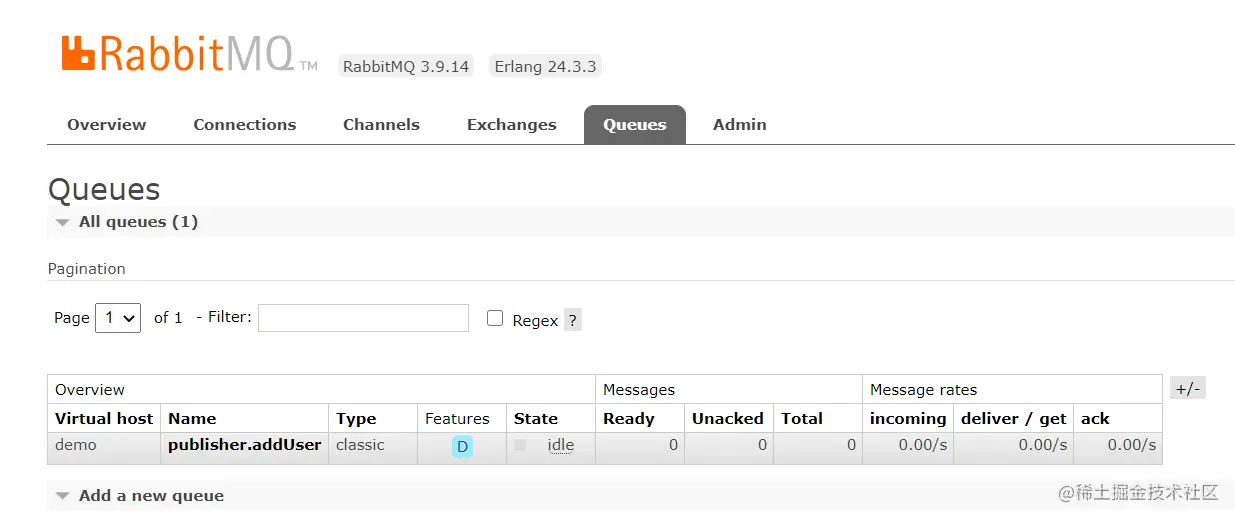Click the +/- column selector button
The height and width of the screenshot is (519, 1235).
pyautogui.click(x=1188, y=389)
